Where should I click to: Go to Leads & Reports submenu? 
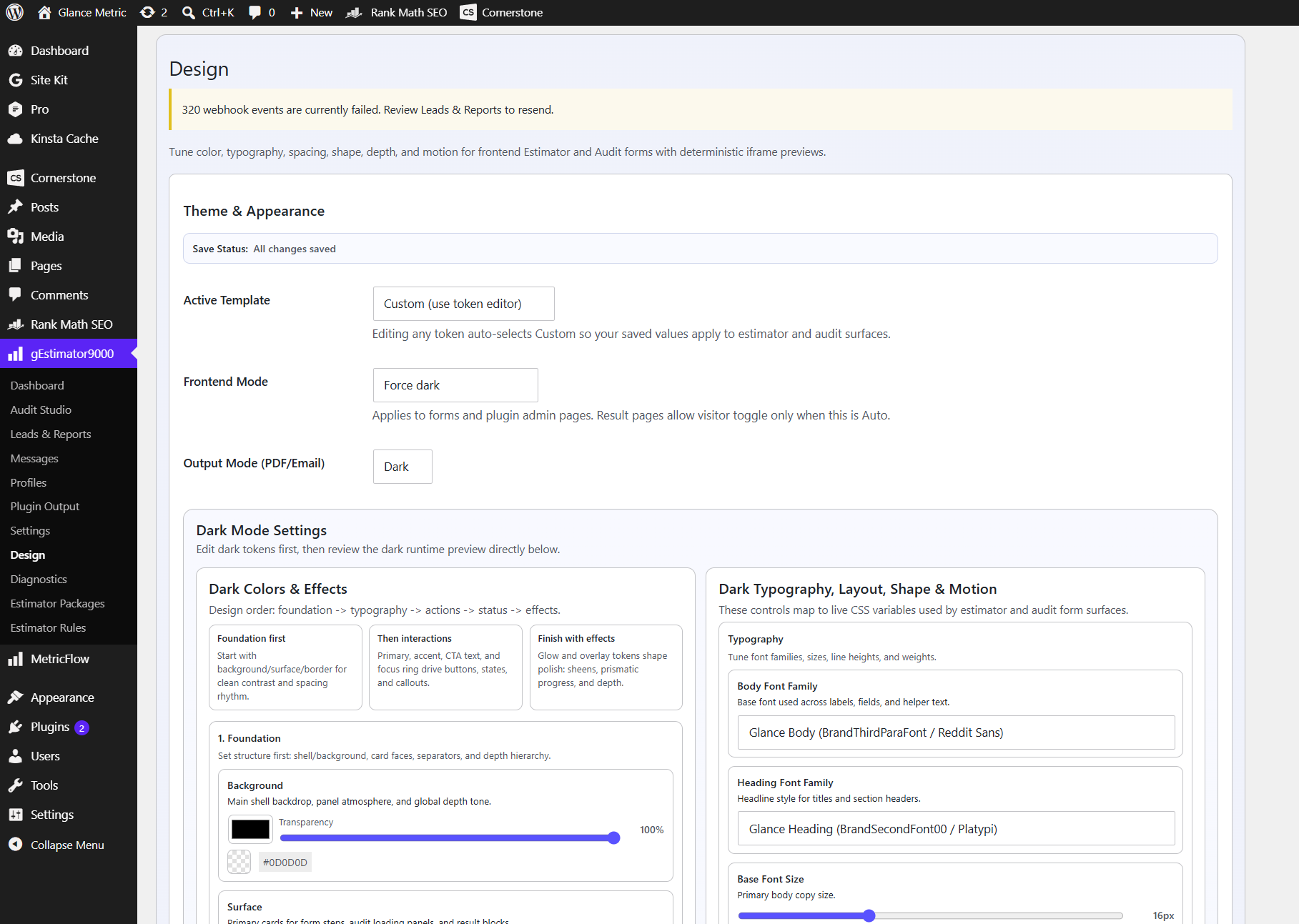tap(51, 434)
